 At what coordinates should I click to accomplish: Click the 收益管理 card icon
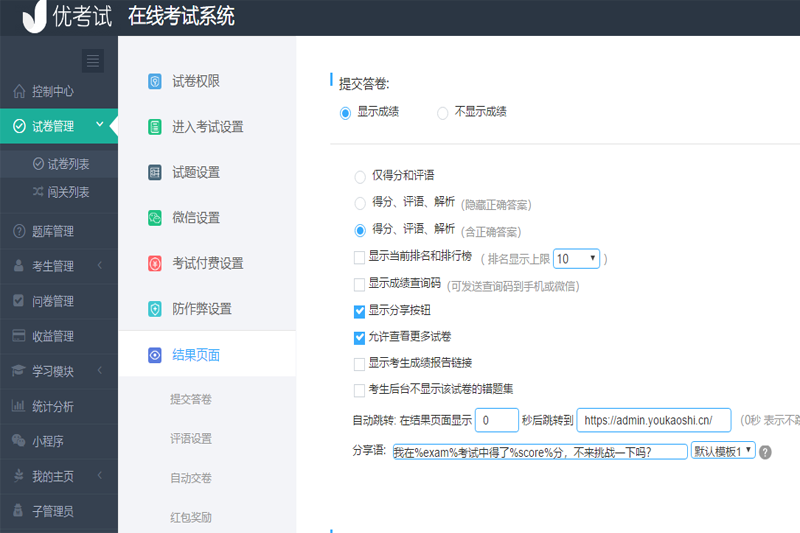coord(18,336)
